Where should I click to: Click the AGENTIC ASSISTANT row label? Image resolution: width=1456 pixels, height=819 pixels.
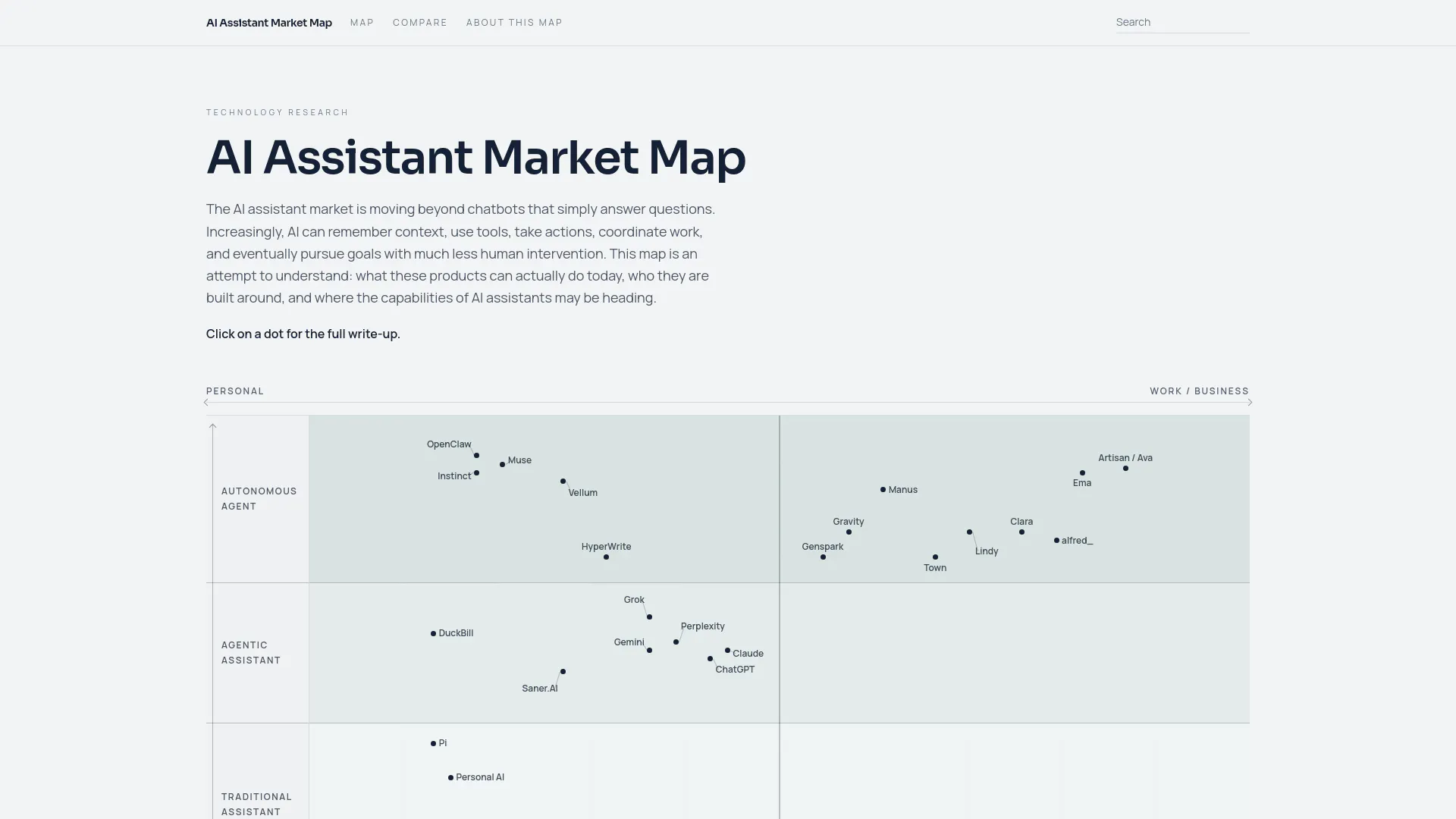click(x=251, y=653)
